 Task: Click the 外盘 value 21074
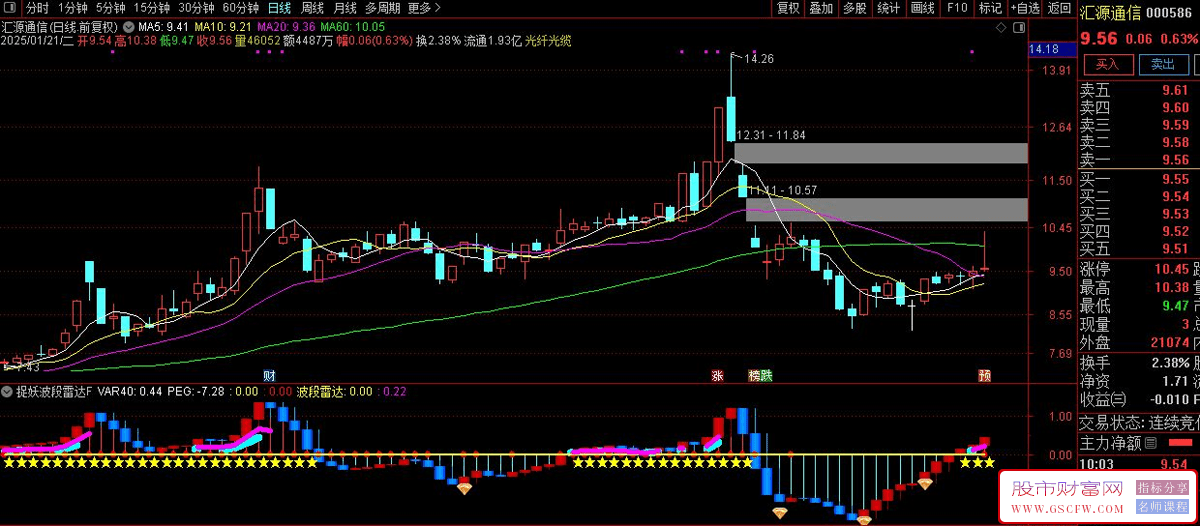click(x=1169, y=343)
